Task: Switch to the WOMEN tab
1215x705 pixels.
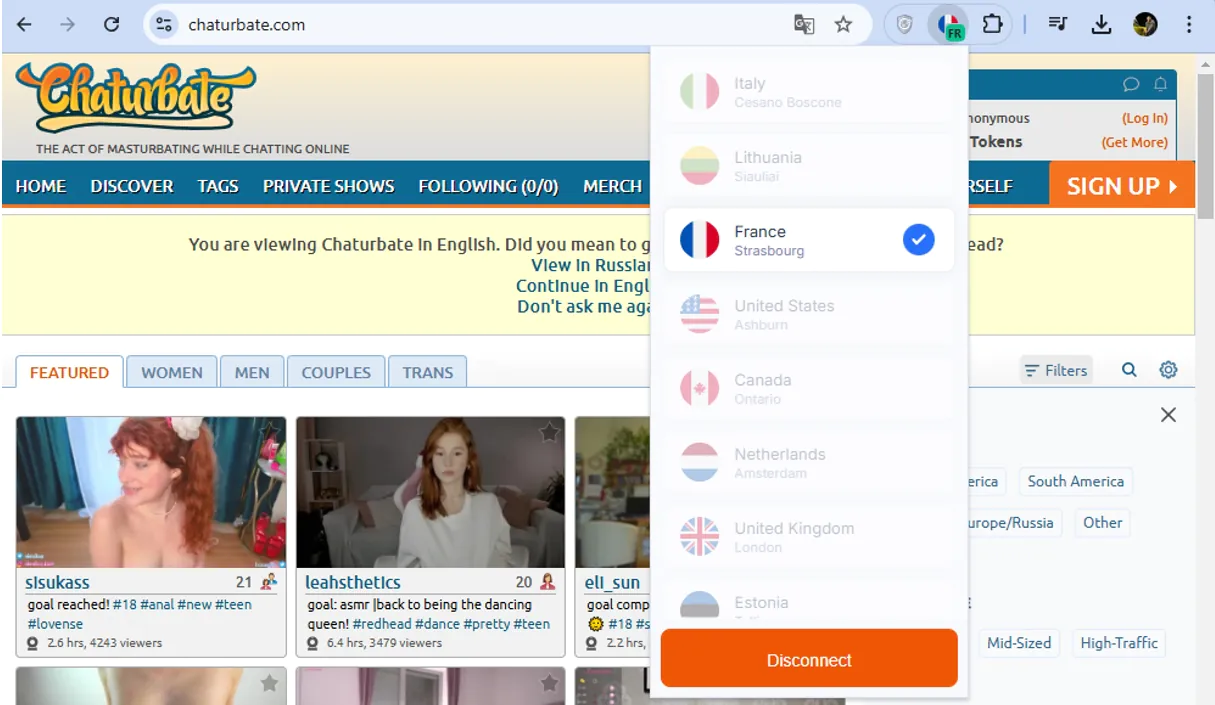Action: (x=172, y=372)
